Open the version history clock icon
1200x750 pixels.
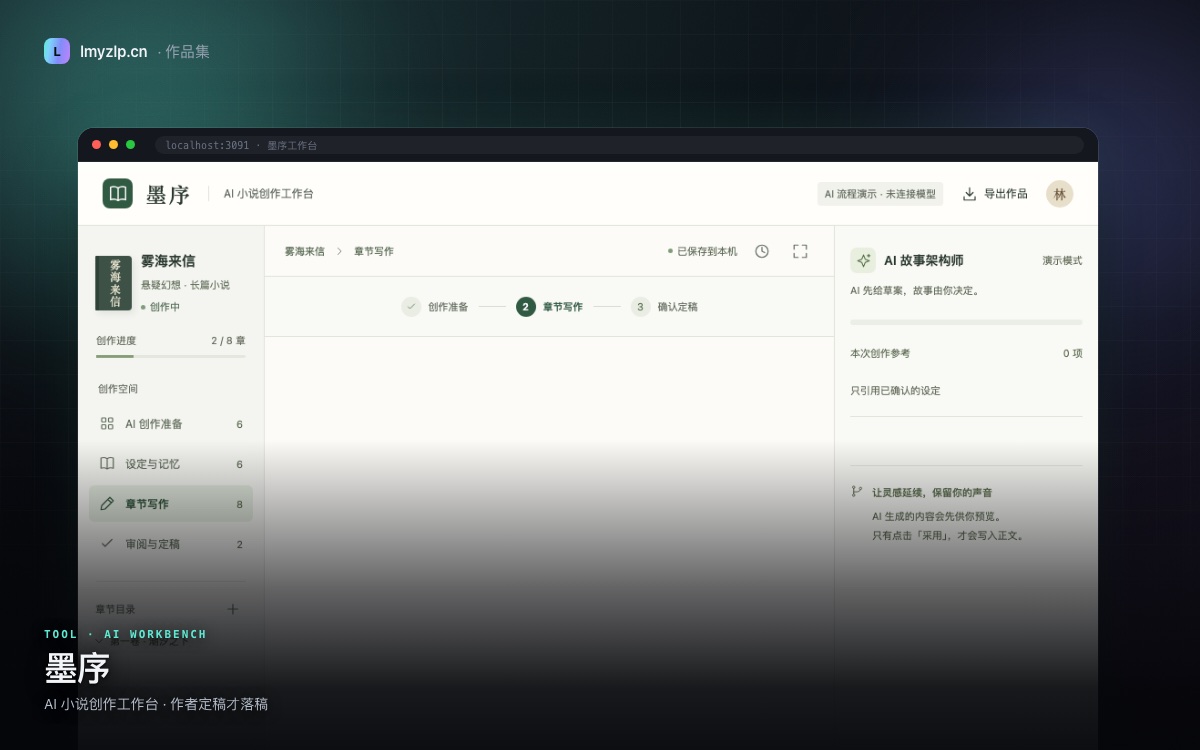pos(762,251)
